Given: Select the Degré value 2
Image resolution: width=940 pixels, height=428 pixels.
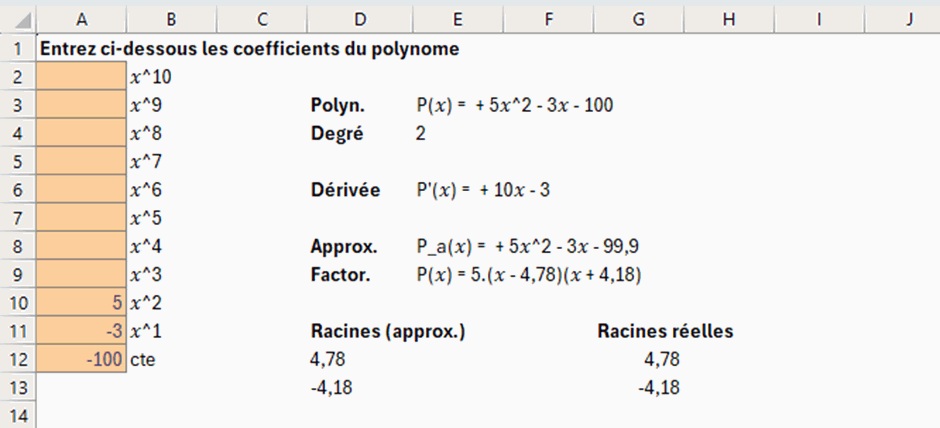Looking at the screenshot, I should coord(420,133).
